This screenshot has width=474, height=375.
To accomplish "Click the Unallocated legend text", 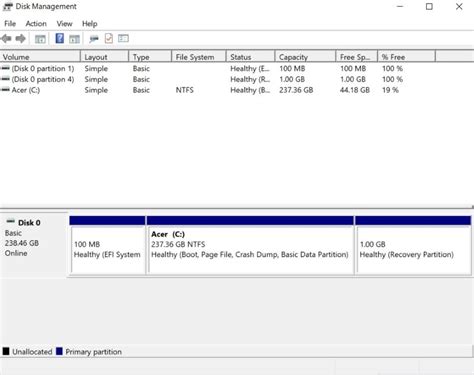I will [x=32, y=352].
